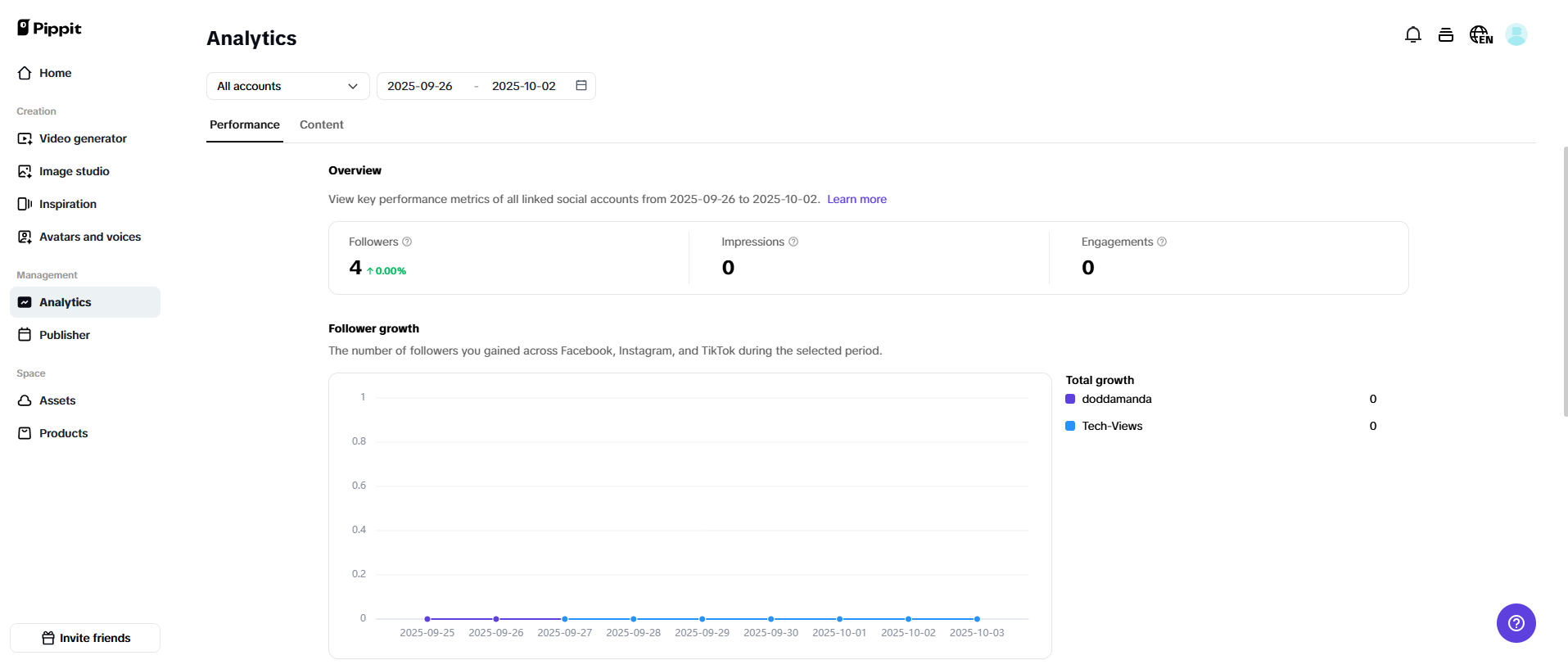Open the help question mark bubble
Viewport: 1568px width, 669px height.
click(1516, 623)
